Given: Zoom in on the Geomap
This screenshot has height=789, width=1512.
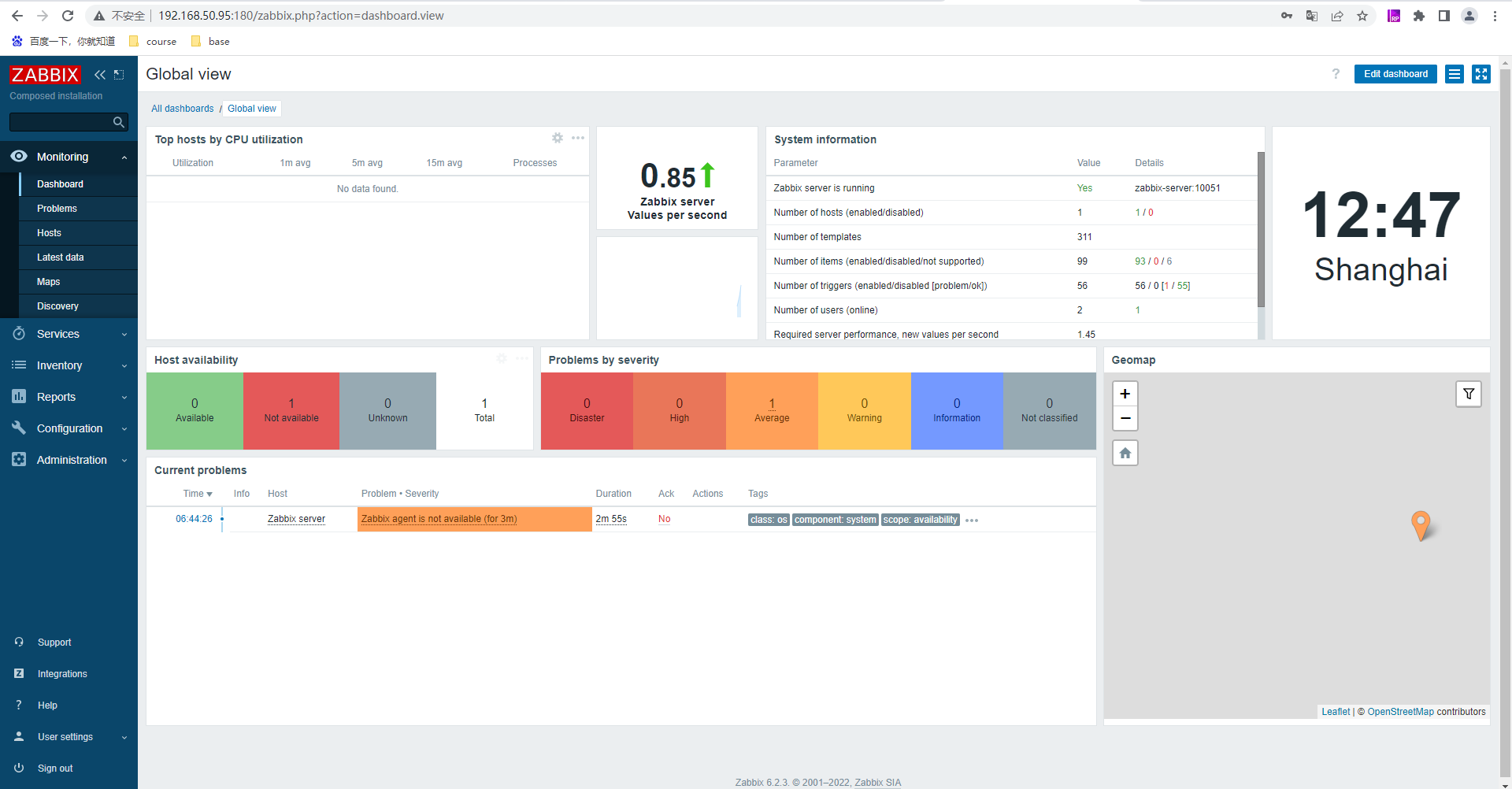Looking at the screenshot, I should tap(1125, 394).
